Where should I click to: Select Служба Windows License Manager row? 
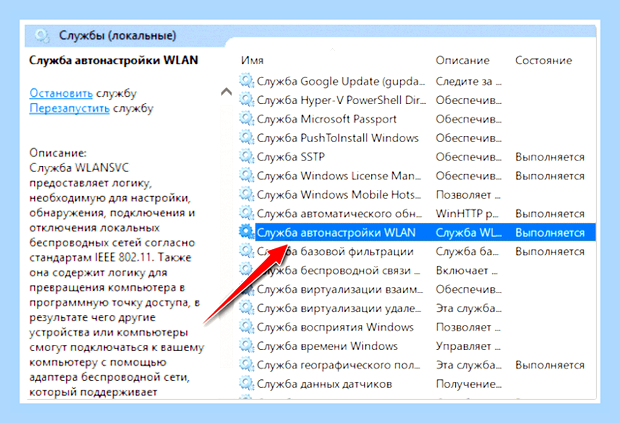pos(417,176)
